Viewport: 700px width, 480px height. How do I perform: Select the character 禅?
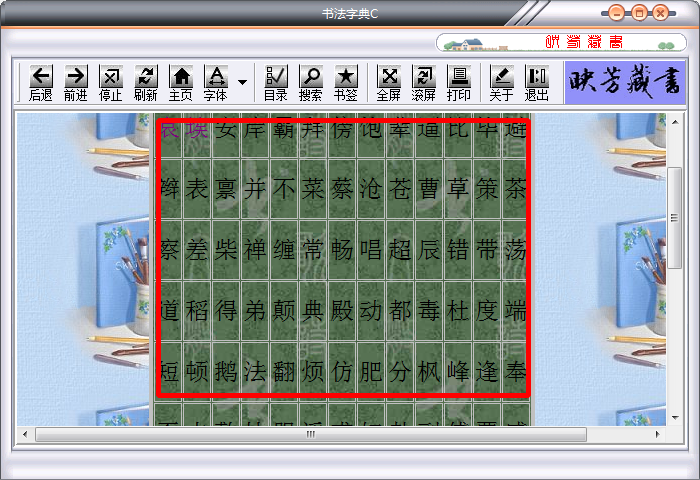(x=255, y=250)
